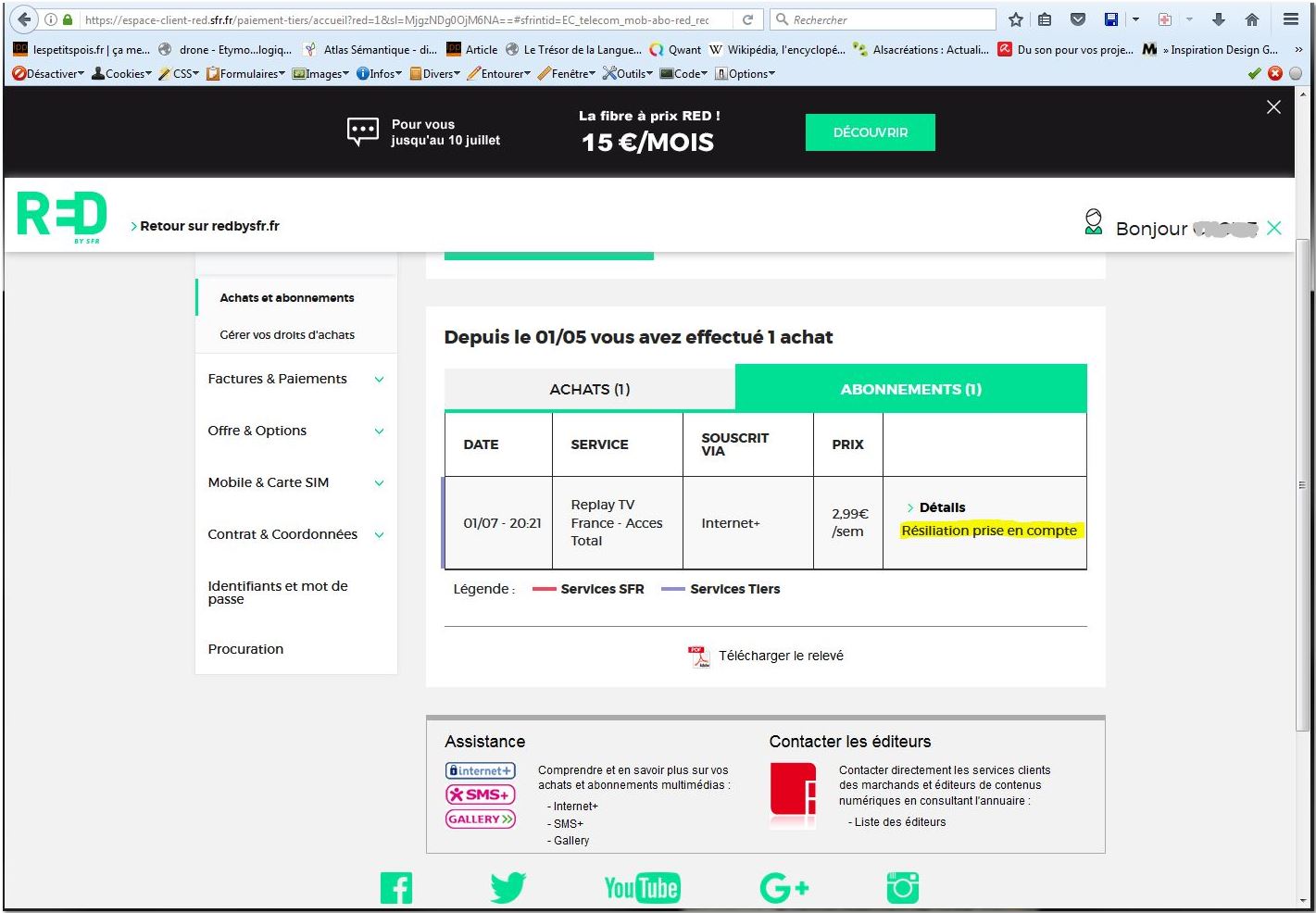Click the DÉCOUVRIR button
Screen dimensions: 1316x913
tap(870, 132)
